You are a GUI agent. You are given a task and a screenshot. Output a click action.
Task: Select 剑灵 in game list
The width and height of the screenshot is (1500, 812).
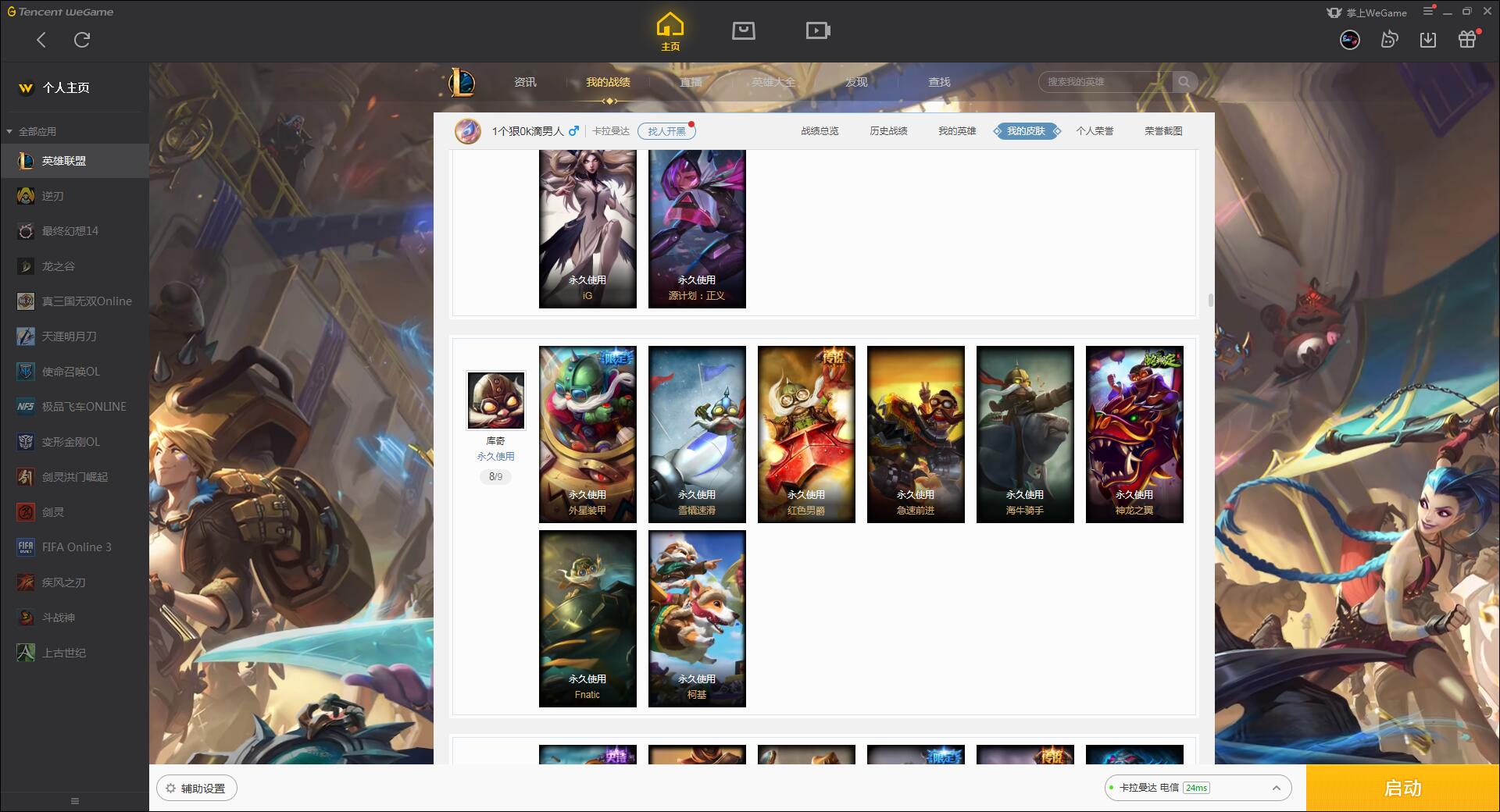click(x=74, y=512)
